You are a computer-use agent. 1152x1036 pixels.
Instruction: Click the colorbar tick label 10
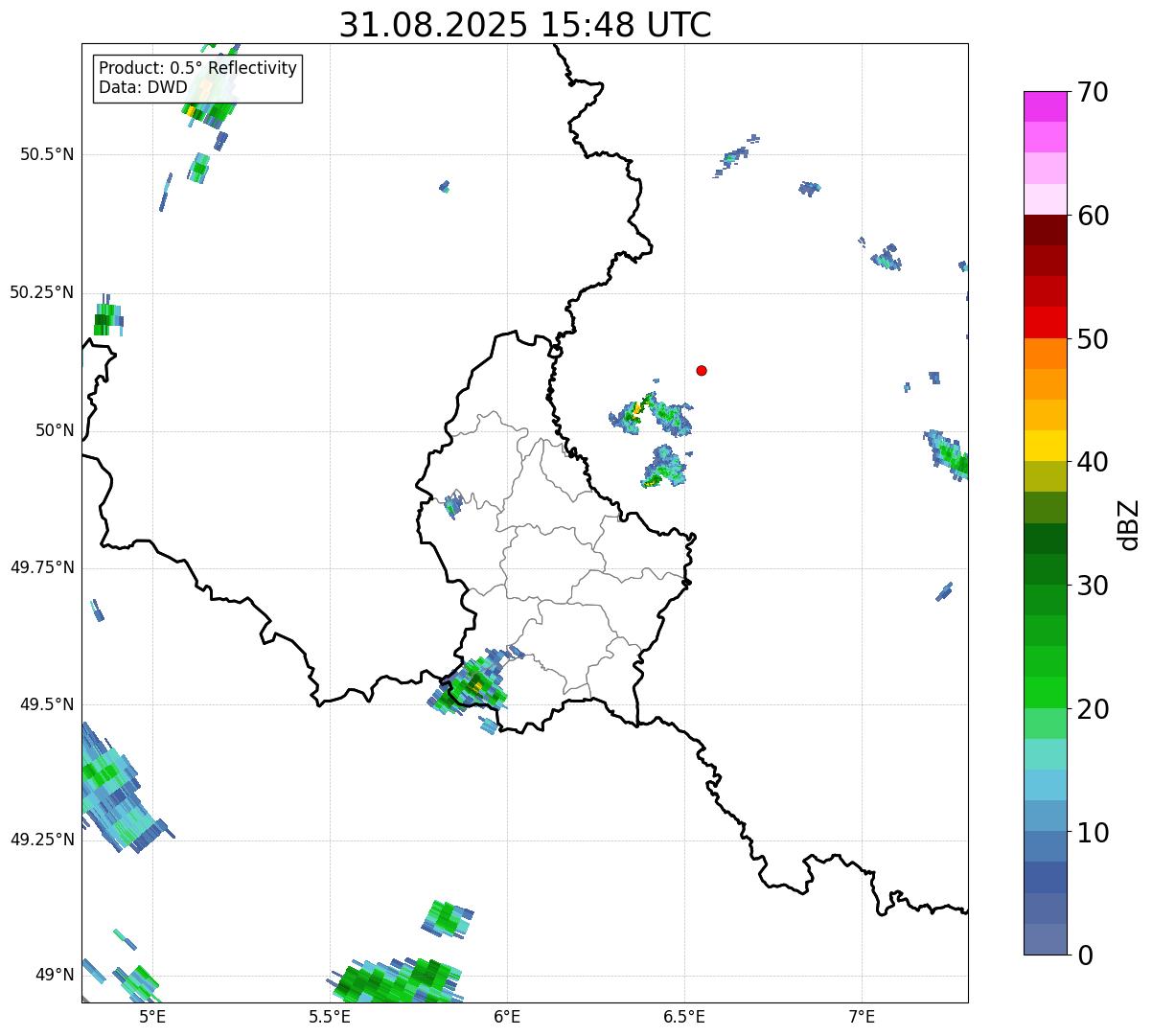[1093, 832]
